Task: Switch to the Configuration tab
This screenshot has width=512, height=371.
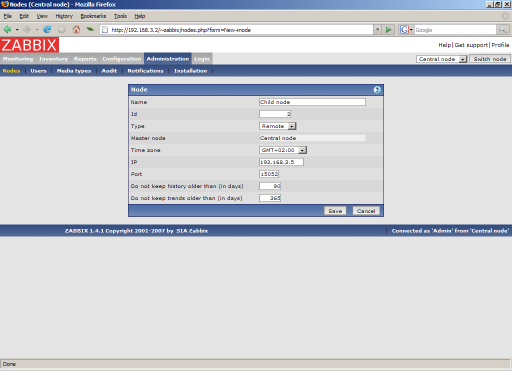Action: point(122,59)
